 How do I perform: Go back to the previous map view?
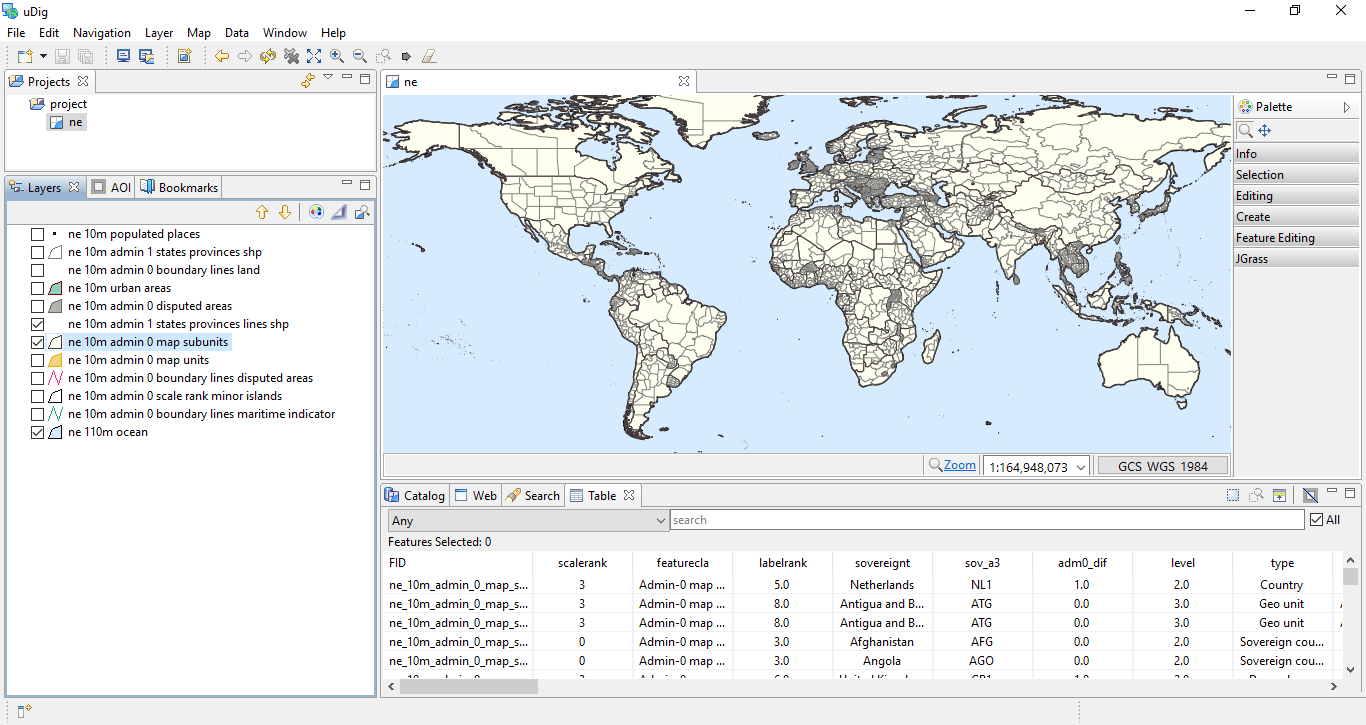(222, 56)
